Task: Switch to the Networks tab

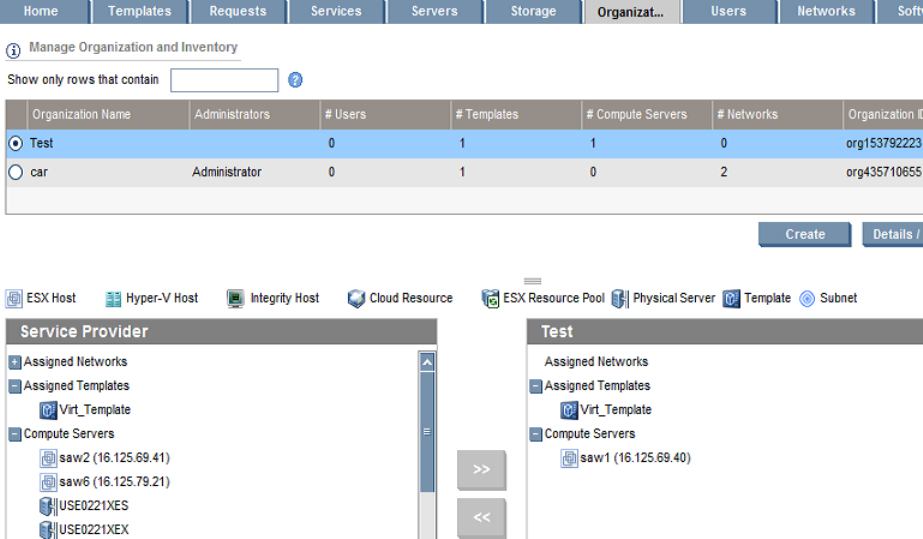Action: (x=825, y=11)
